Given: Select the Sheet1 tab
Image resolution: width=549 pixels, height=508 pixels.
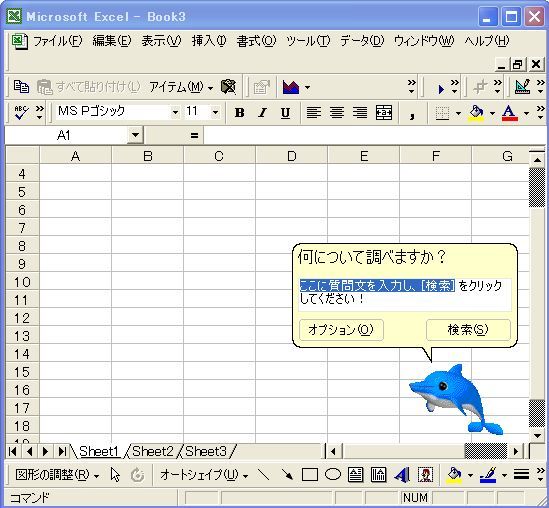Looking at the screenshot, I should 99,451.
